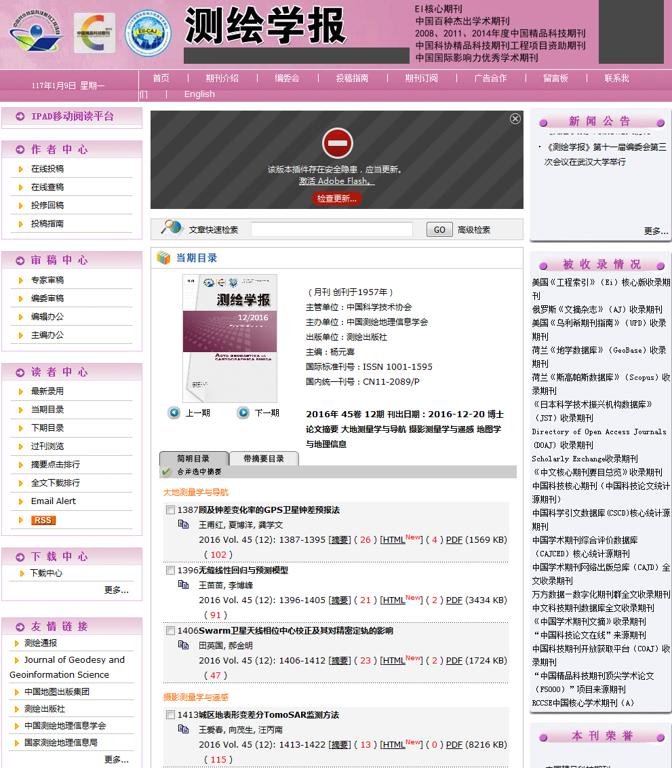Click 更多 under the download center
This screenshot has height=768, width=672.
(117, 590)
